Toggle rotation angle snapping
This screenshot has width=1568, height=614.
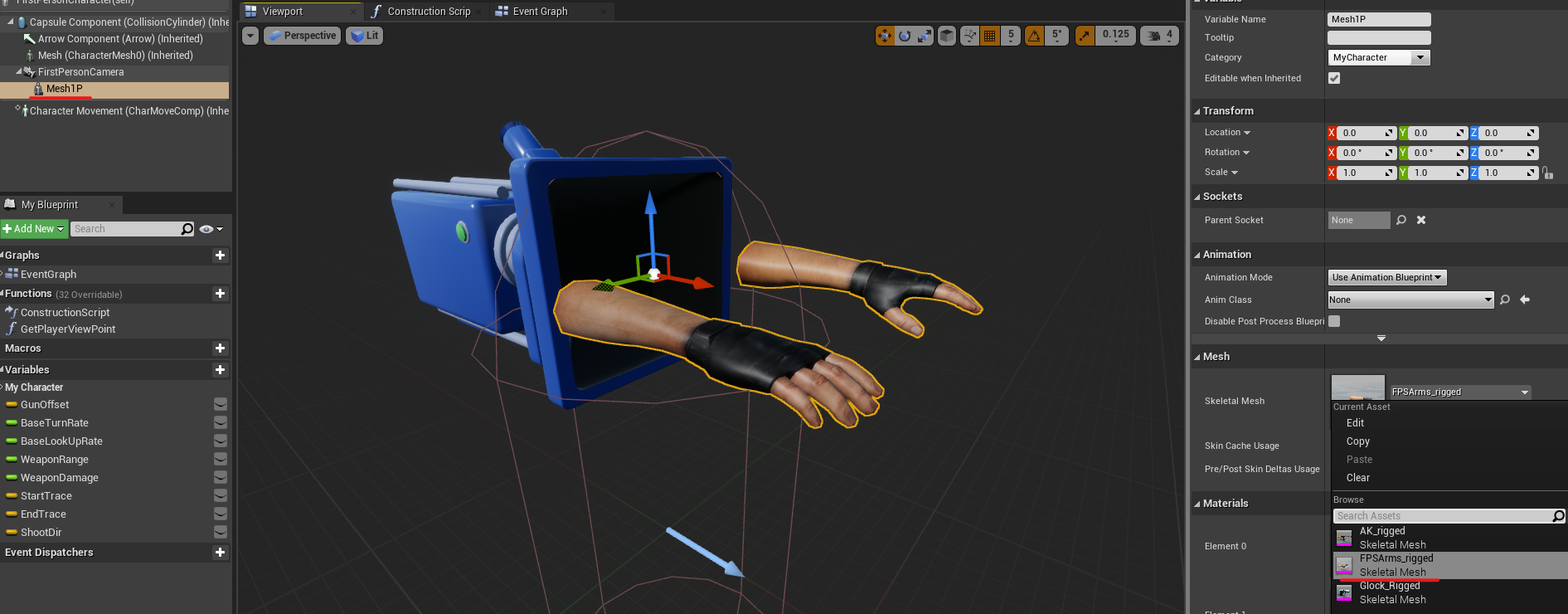tap(1034, 36)
